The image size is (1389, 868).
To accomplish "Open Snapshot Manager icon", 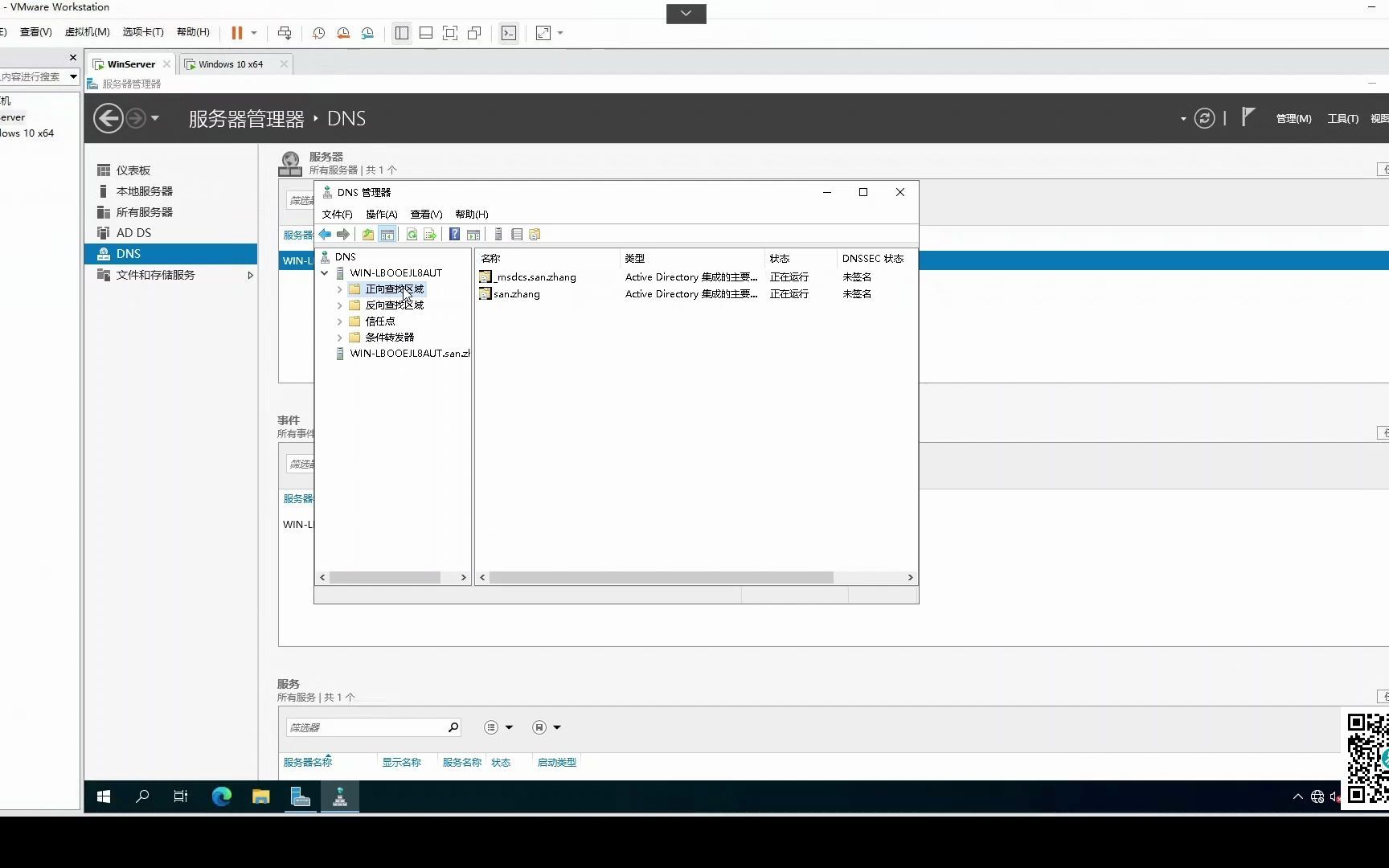I will coord(367,33).
